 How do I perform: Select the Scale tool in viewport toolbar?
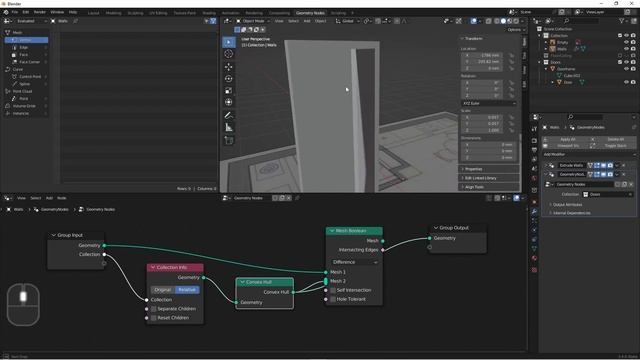(x=229, y=91)
